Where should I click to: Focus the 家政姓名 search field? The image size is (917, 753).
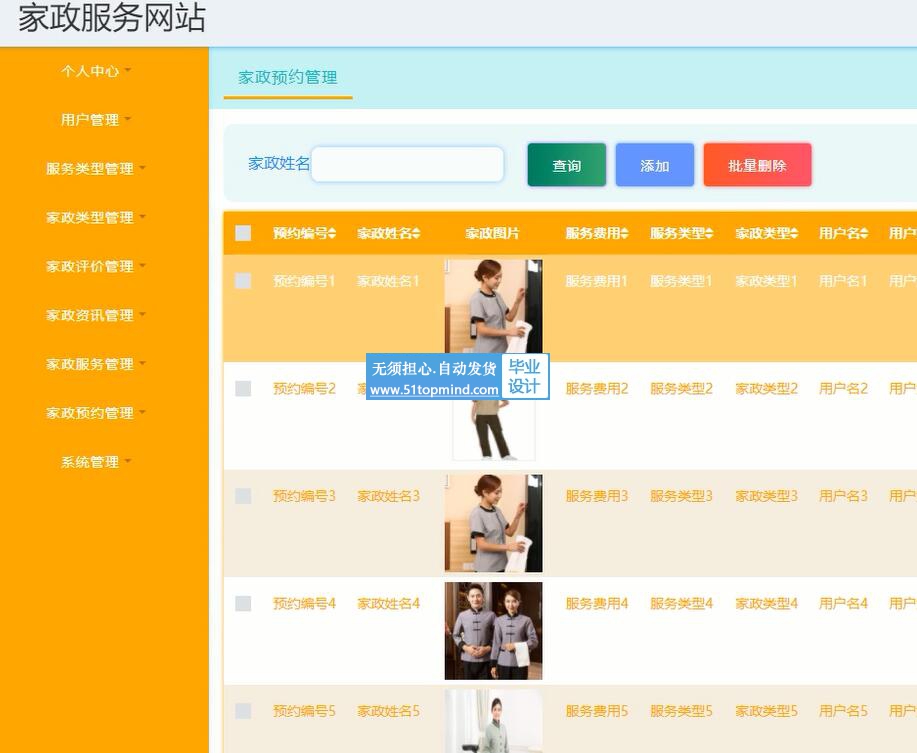pyautogui.click(x=408, y=164)
